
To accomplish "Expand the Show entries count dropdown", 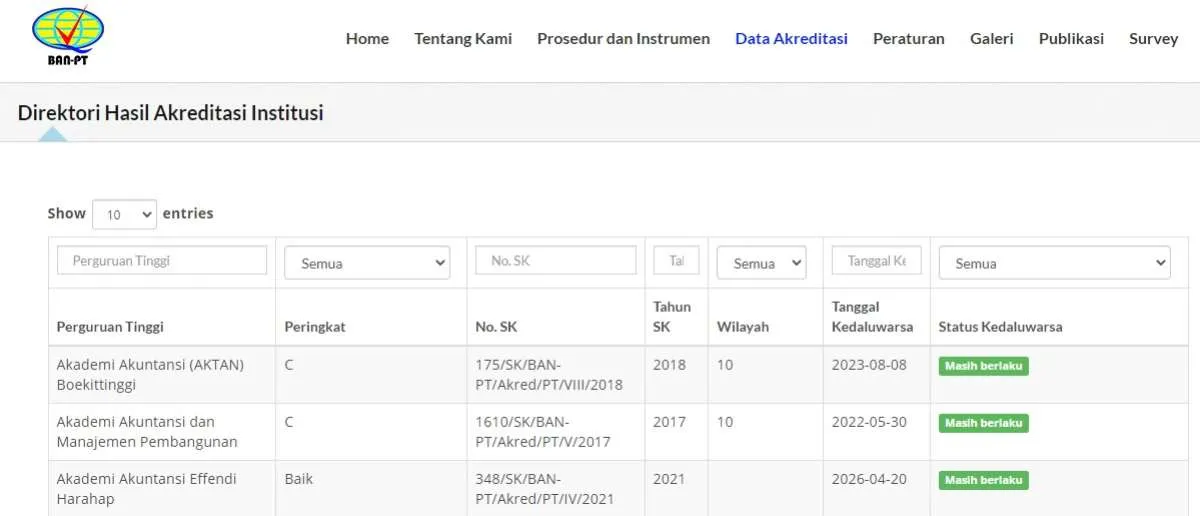I will (124, 214).
